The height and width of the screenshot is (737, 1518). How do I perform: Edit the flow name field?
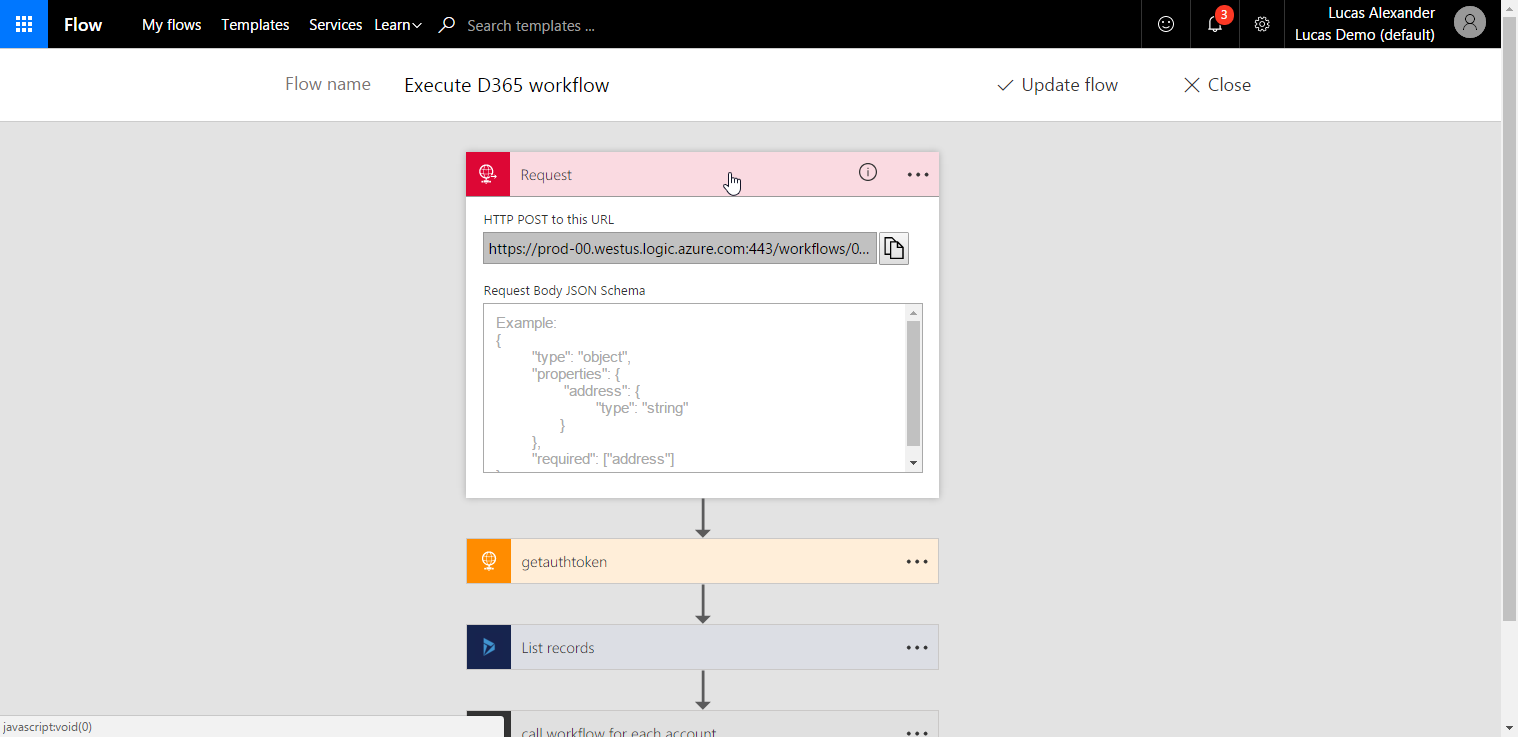point(506,85)
